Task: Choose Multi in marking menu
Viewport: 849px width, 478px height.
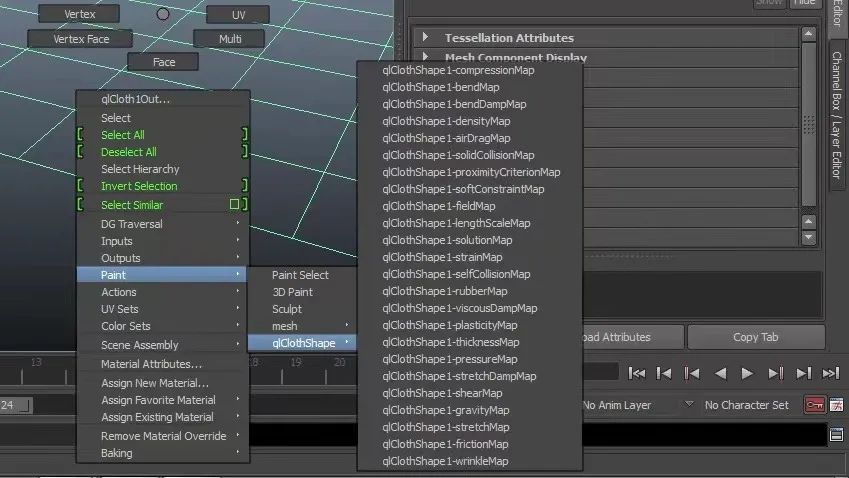Action: 230,39
